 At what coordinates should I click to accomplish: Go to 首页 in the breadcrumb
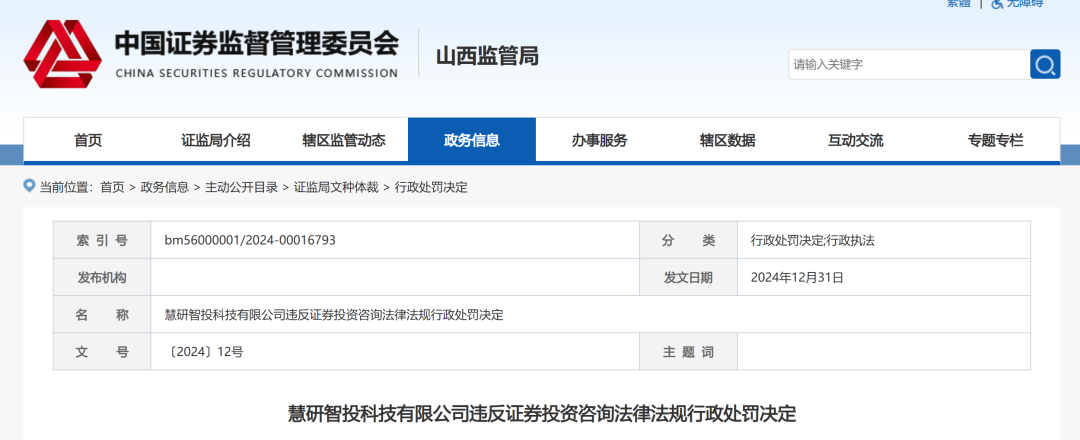pyautogui.click(x=112, y=187)
